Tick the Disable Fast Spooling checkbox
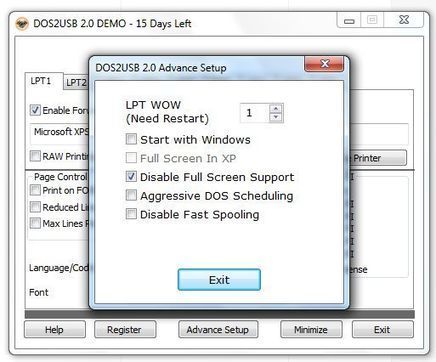 pyautogui.click(x=131, y=214)
